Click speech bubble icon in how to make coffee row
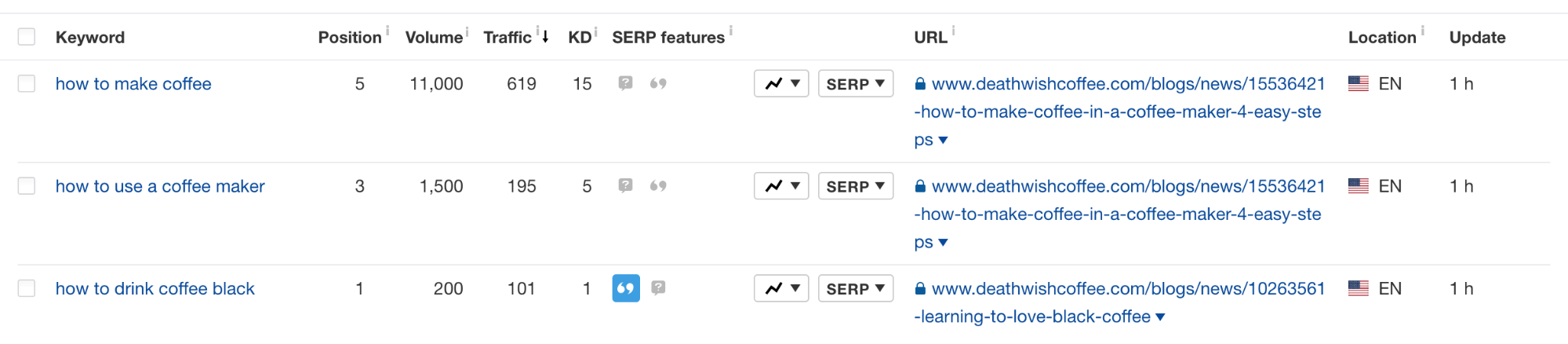 point(625,83)
